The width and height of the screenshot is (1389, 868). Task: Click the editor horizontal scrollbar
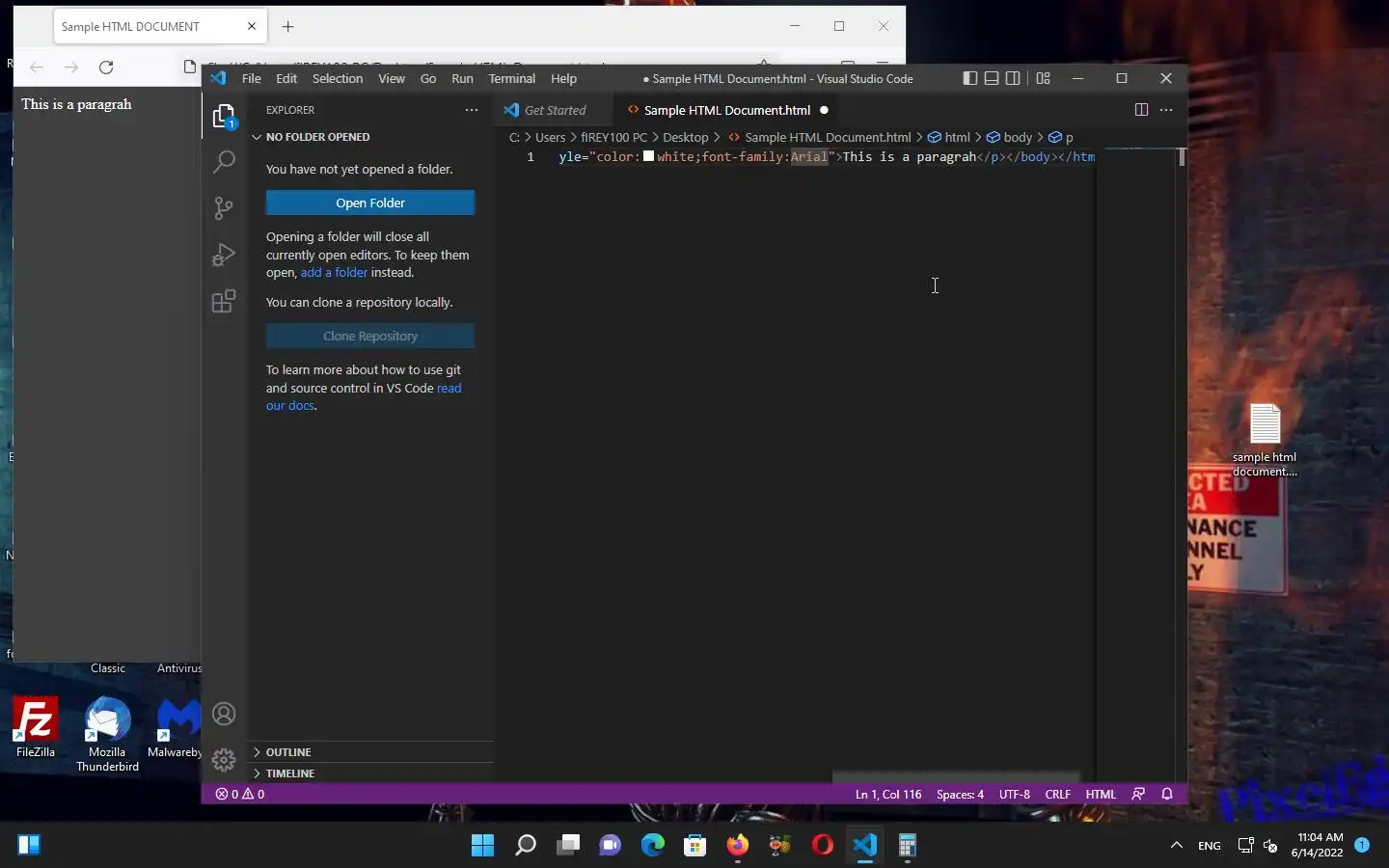956,777
